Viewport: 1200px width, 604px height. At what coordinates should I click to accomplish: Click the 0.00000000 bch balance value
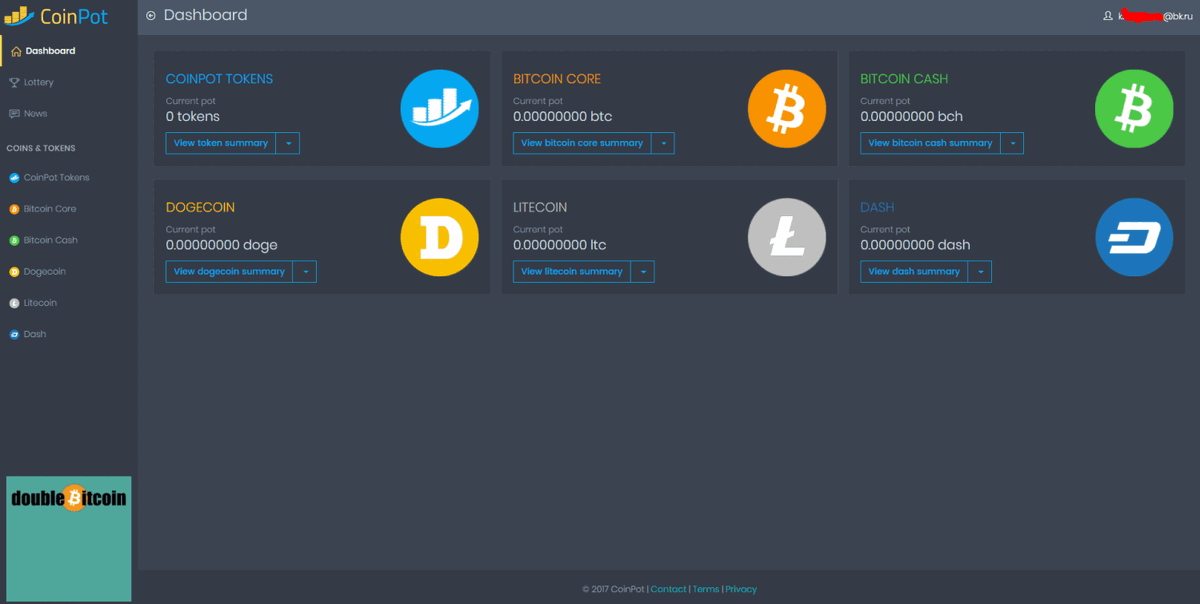pyautogui.click(x=911, y=117)
